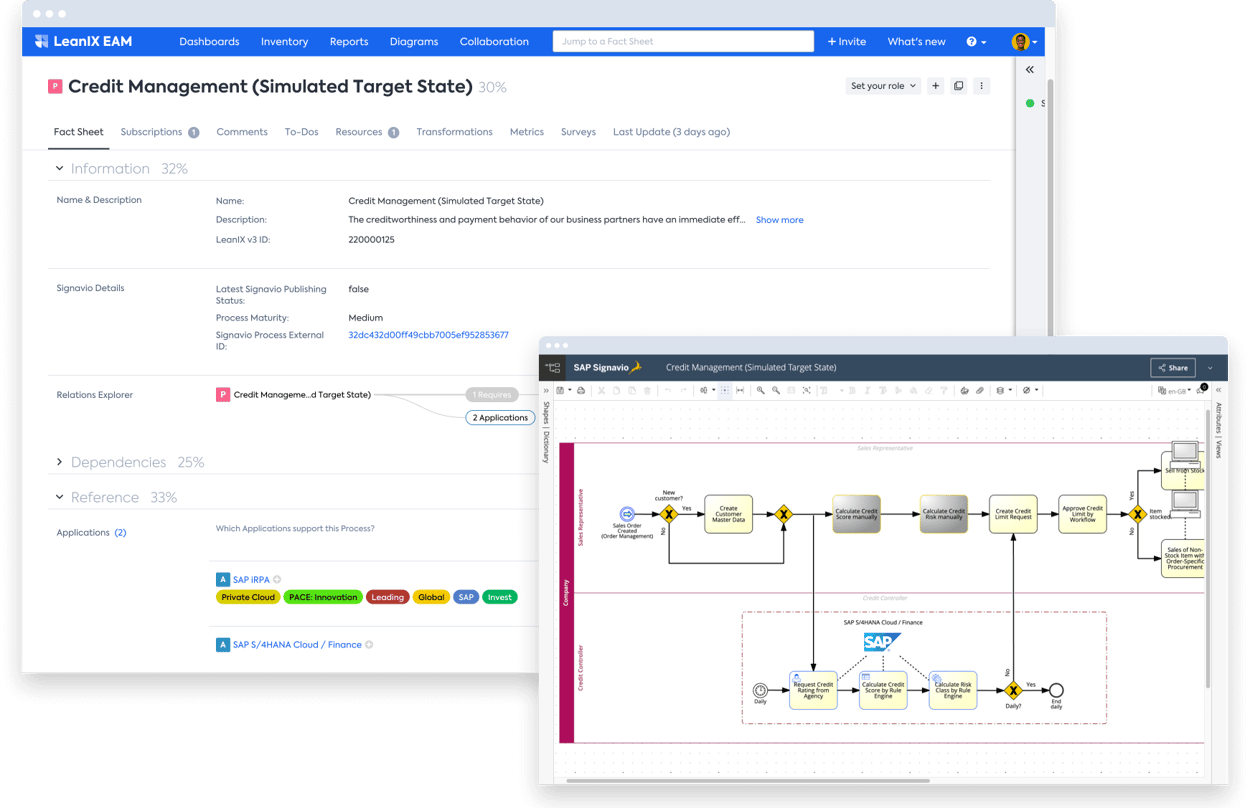Screen dimensions: 1250x808
Task: Select the yellow Private Cloud tag
Action: coord(248,596)
